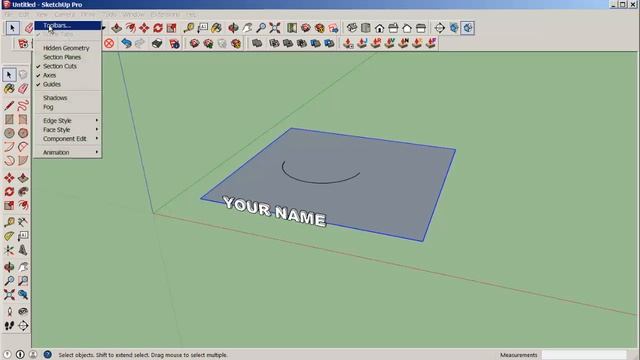Viewport: 640px width, 360px height.
Task: Activate the Walk footprints tool
Action: 9,325
